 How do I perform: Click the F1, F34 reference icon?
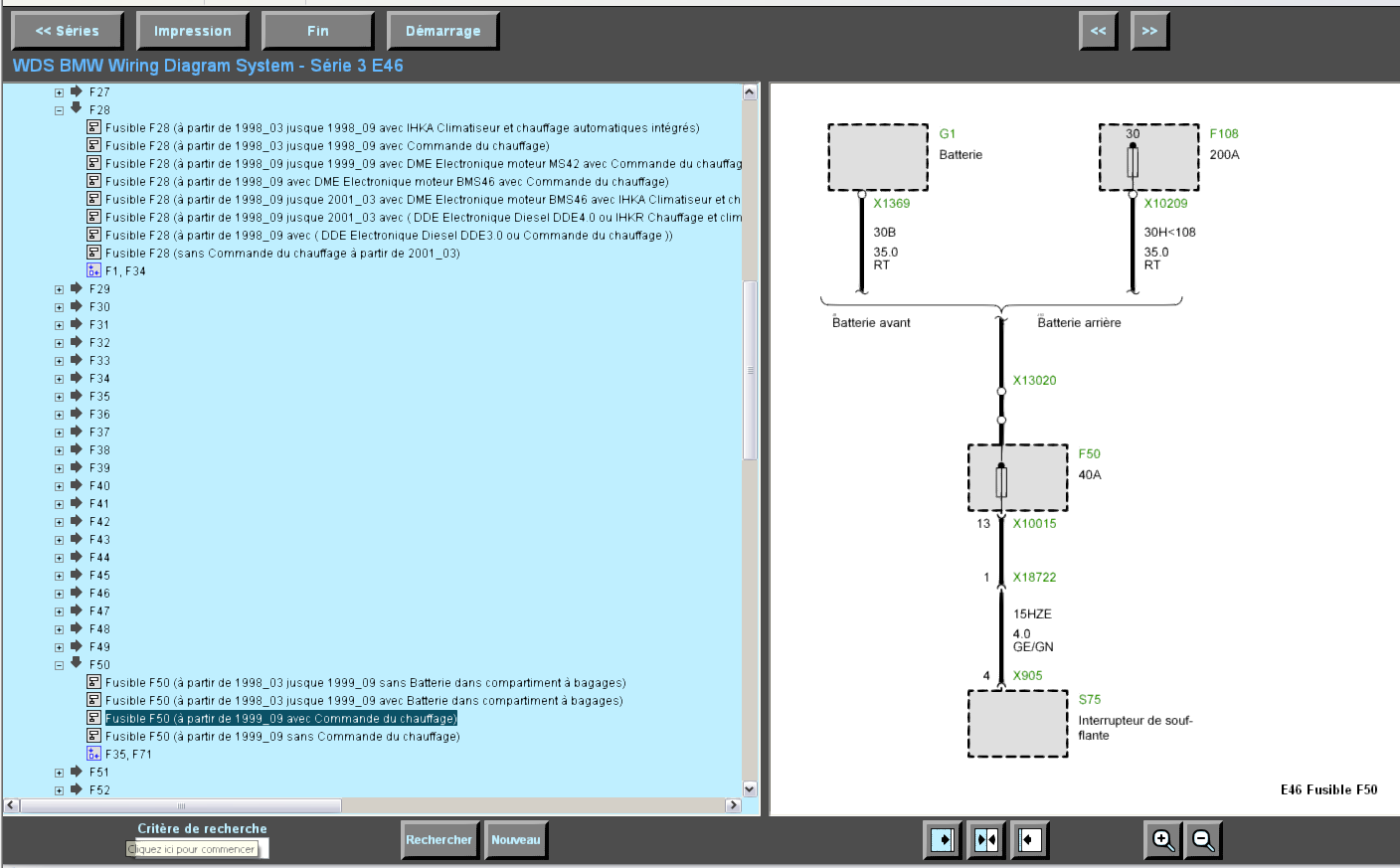click(x=93, y=270)
